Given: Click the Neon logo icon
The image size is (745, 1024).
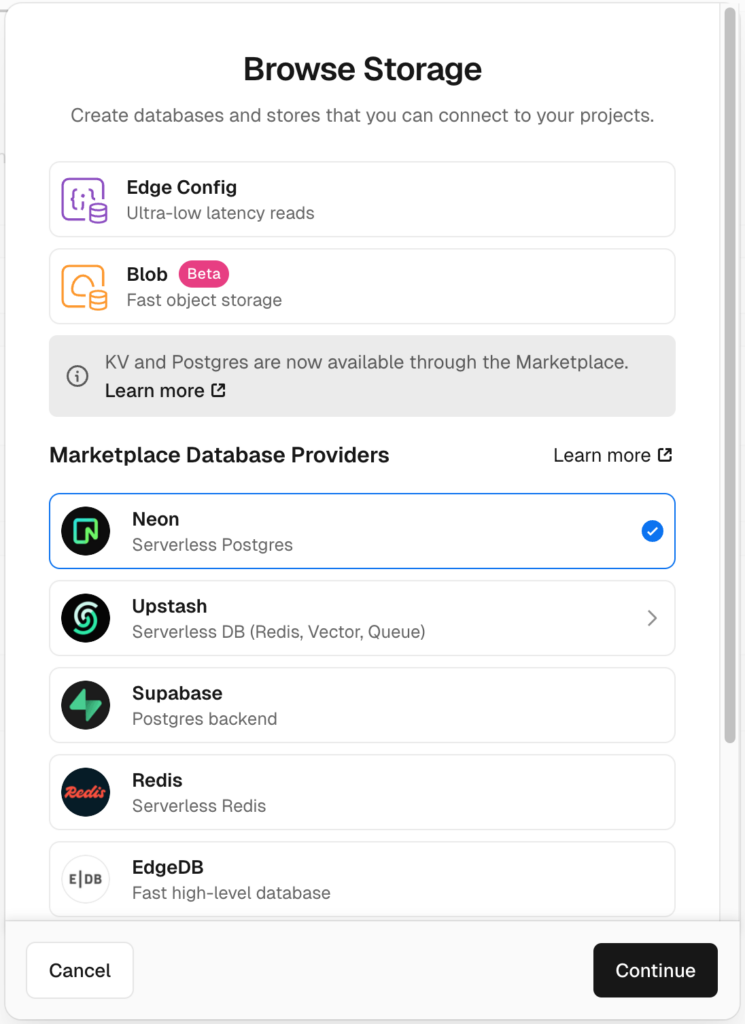Looking at the screenshot, I should click(x=85, y=531).
